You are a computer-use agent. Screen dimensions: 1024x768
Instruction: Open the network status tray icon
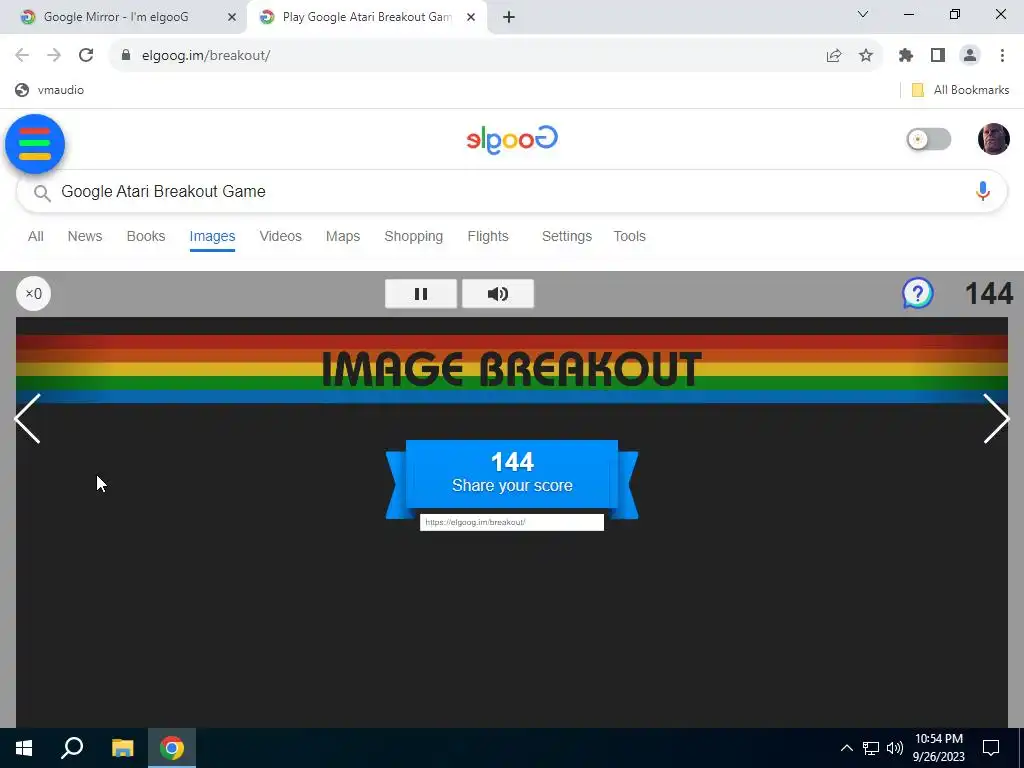pos(871,748)
